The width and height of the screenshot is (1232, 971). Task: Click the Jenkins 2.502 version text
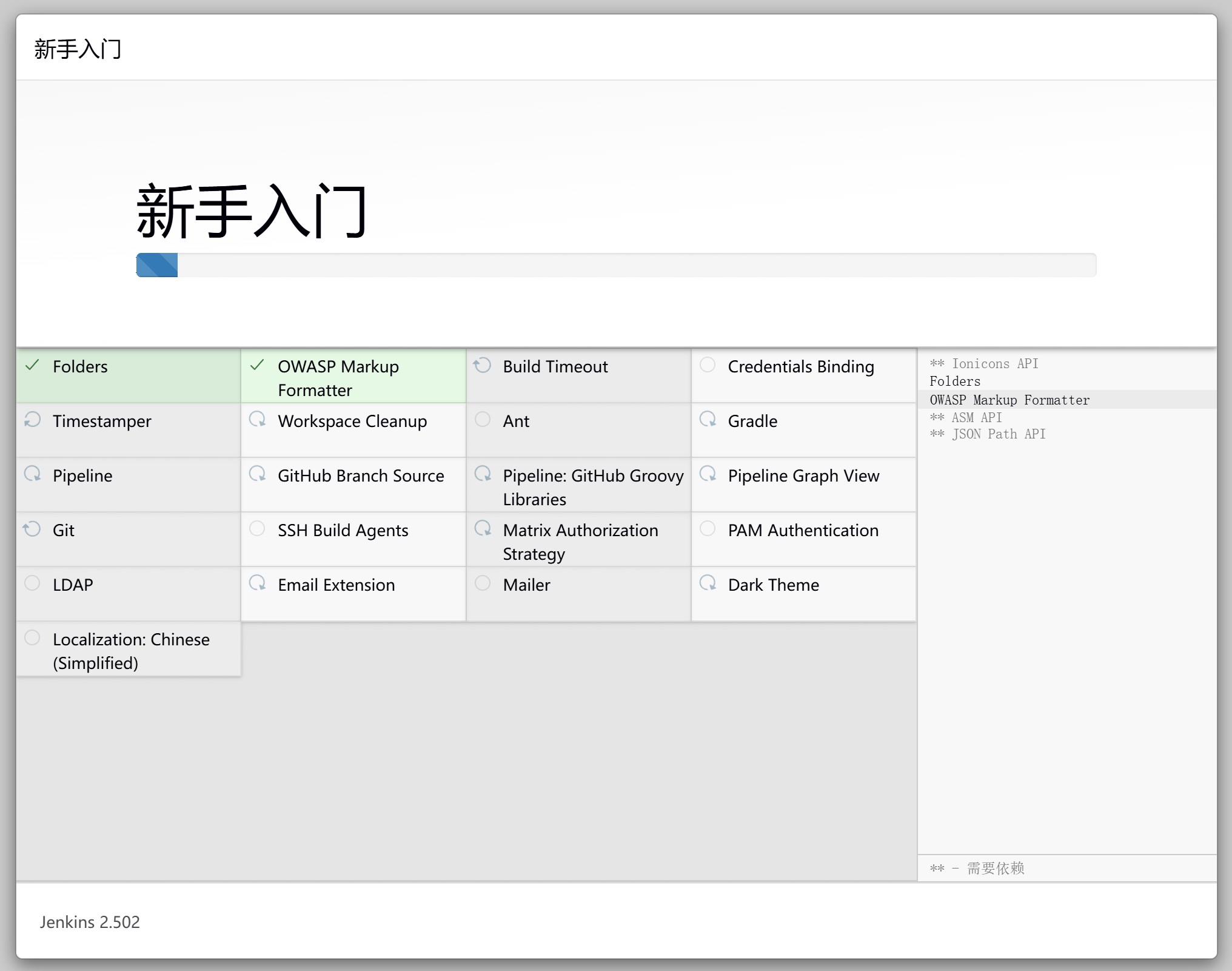(90, 922)
